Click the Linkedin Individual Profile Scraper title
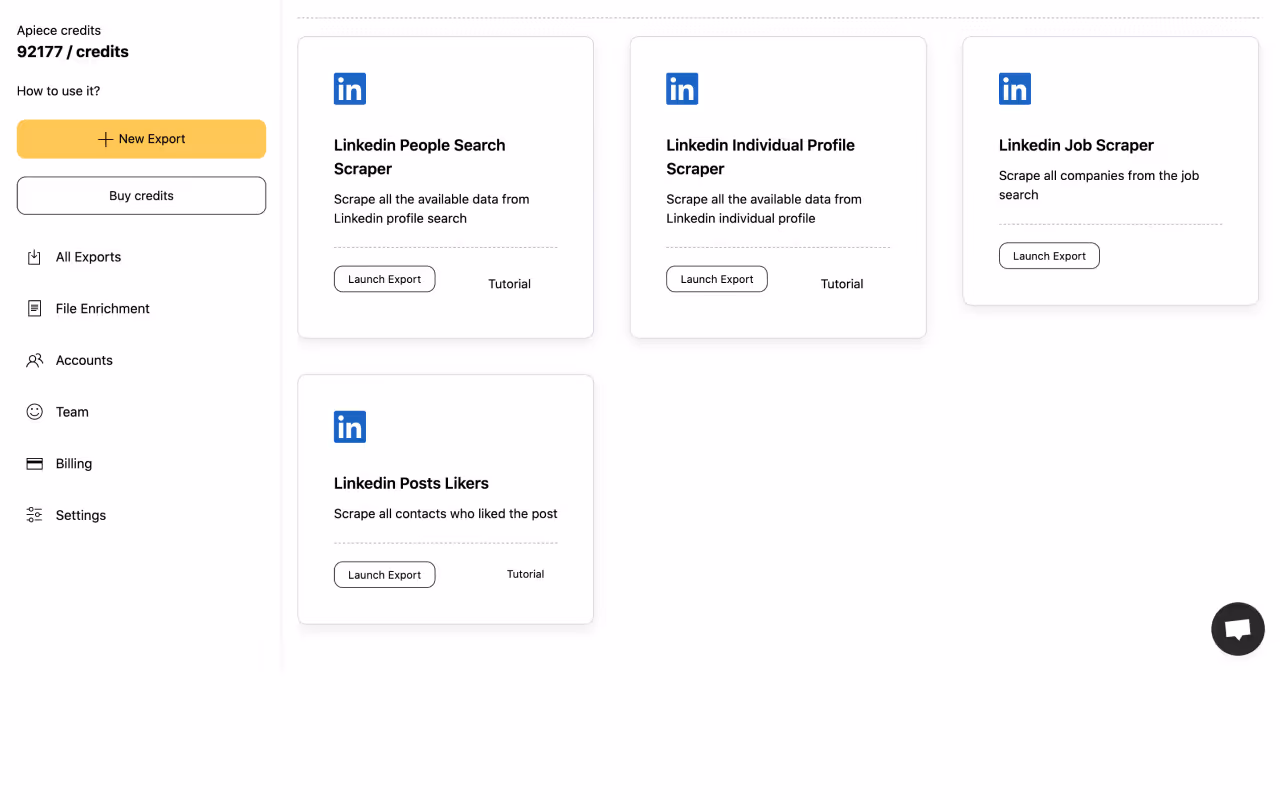This screenshot has width=1280, height=800. (x=761, y=157)
